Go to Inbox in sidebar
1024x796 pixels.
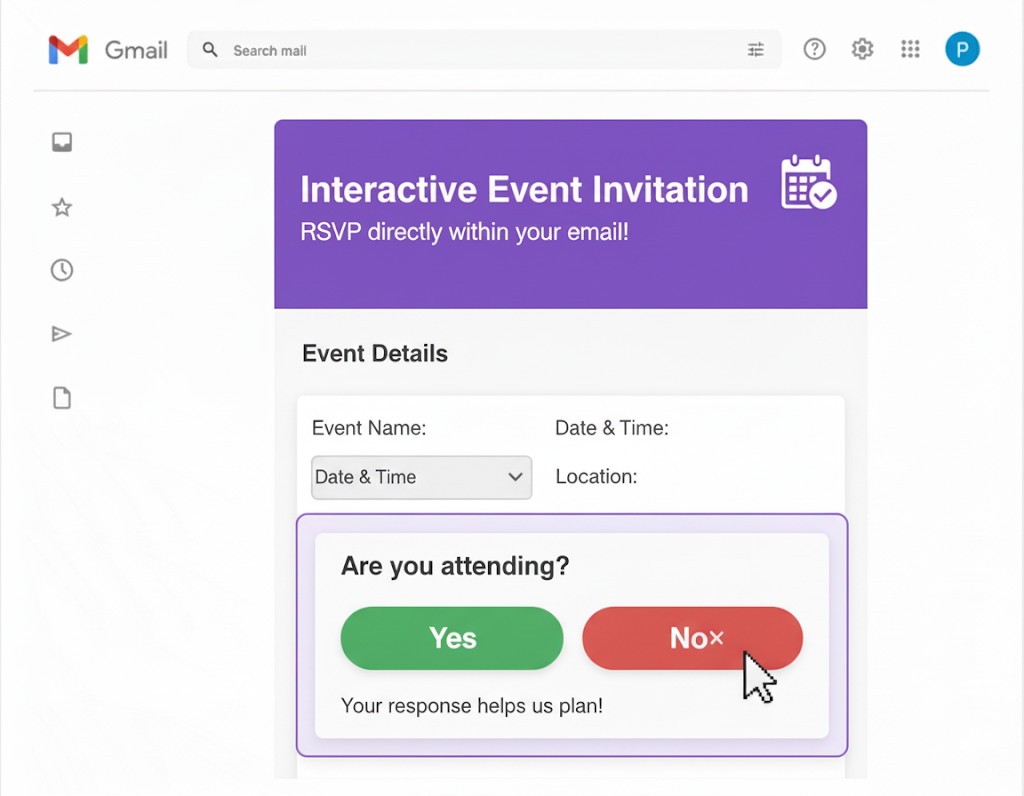tap(62, 143)
